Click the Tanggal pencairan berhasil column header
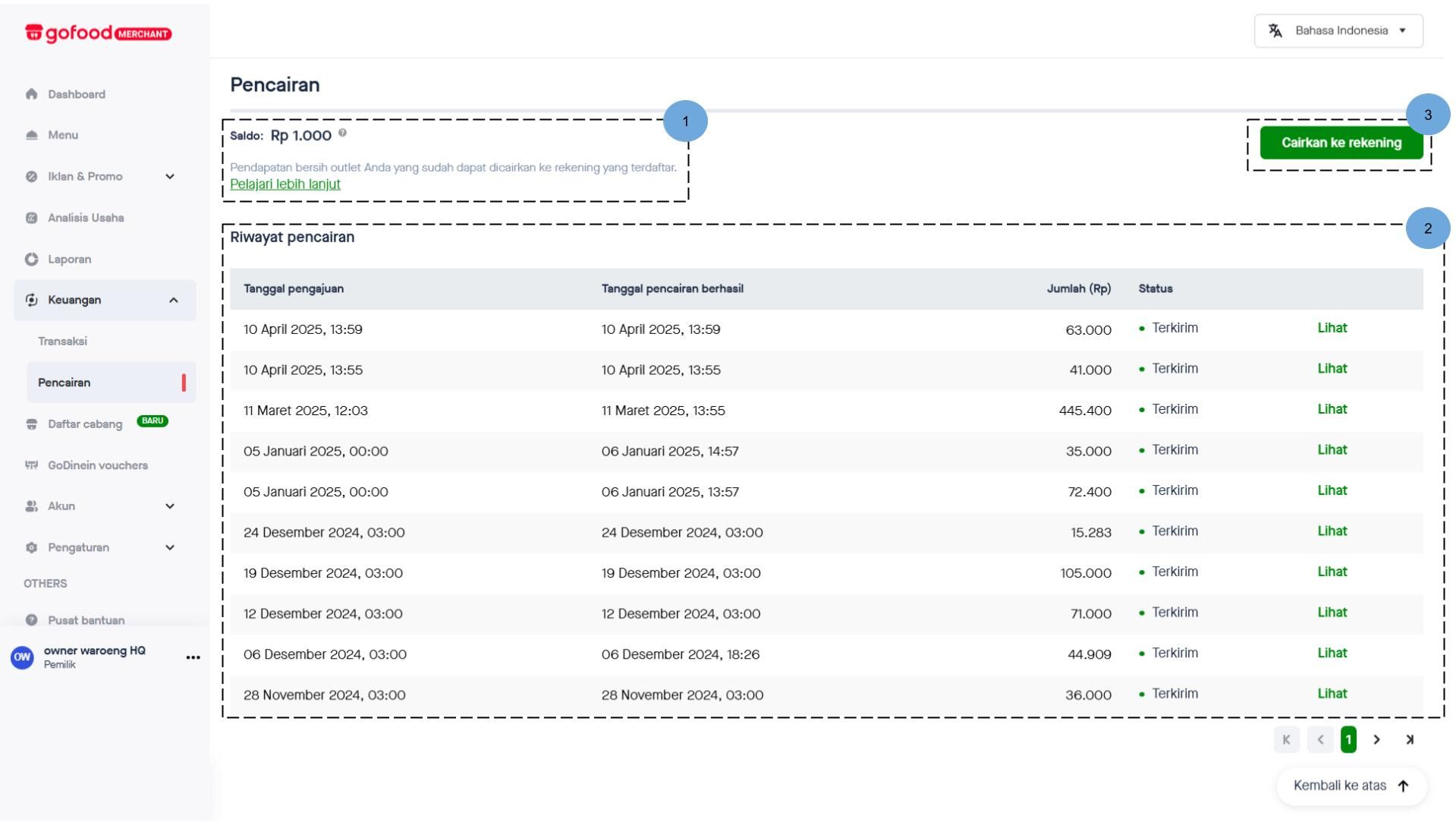The width and height of the screenshot is (1456, 825). [x=672, y=289]
